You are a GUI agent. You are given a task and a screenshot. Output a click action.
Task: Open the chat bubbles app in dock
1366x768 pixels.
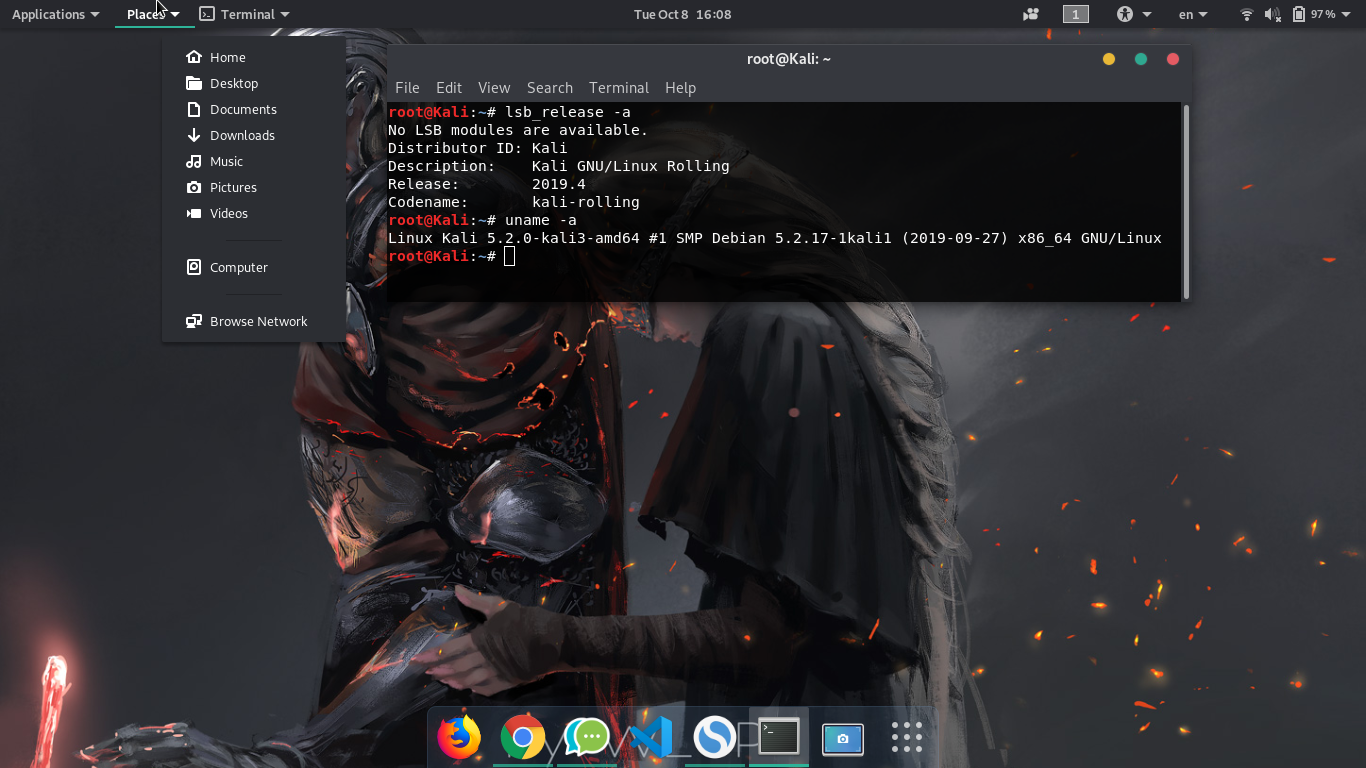pyautogui.click(x=587, y=738)
